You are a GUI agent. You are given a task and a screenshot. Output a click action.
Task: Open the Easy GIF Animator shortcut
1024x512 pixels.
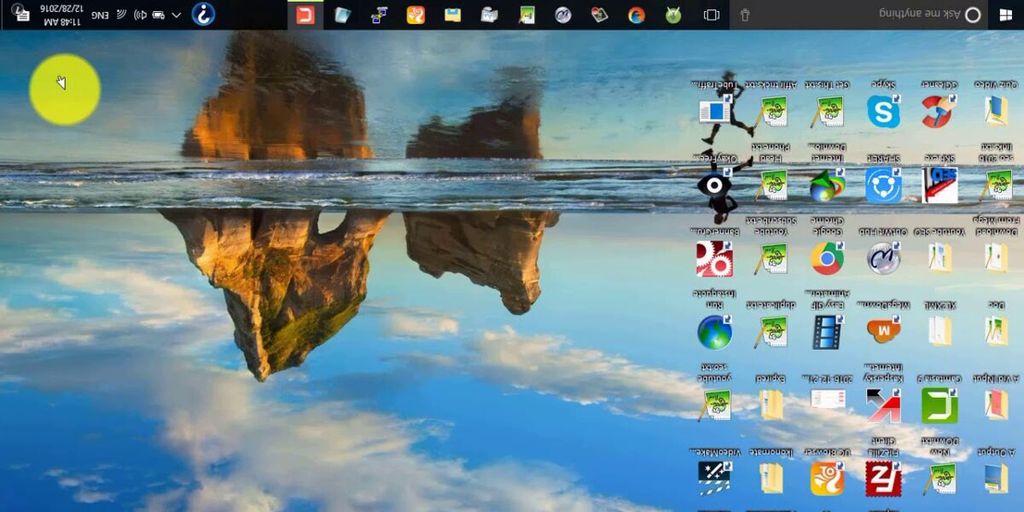827,332
